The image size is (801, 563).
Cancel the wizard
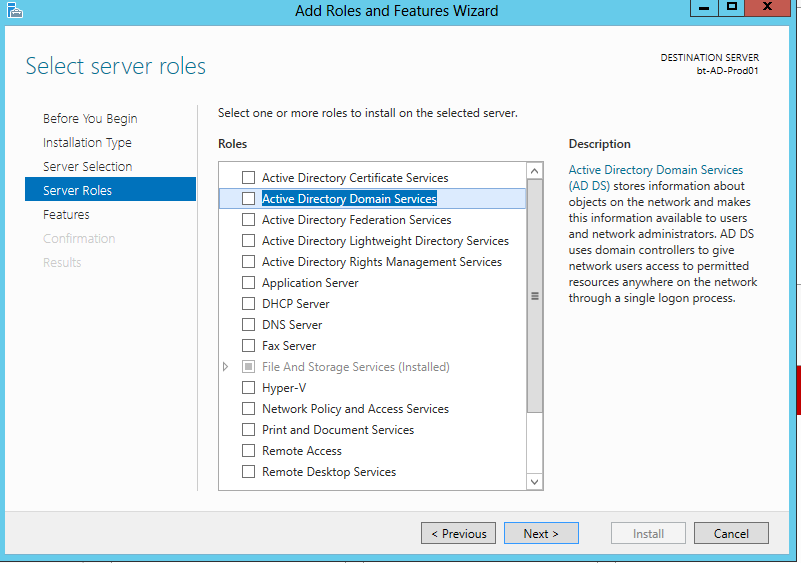point(731,533)
